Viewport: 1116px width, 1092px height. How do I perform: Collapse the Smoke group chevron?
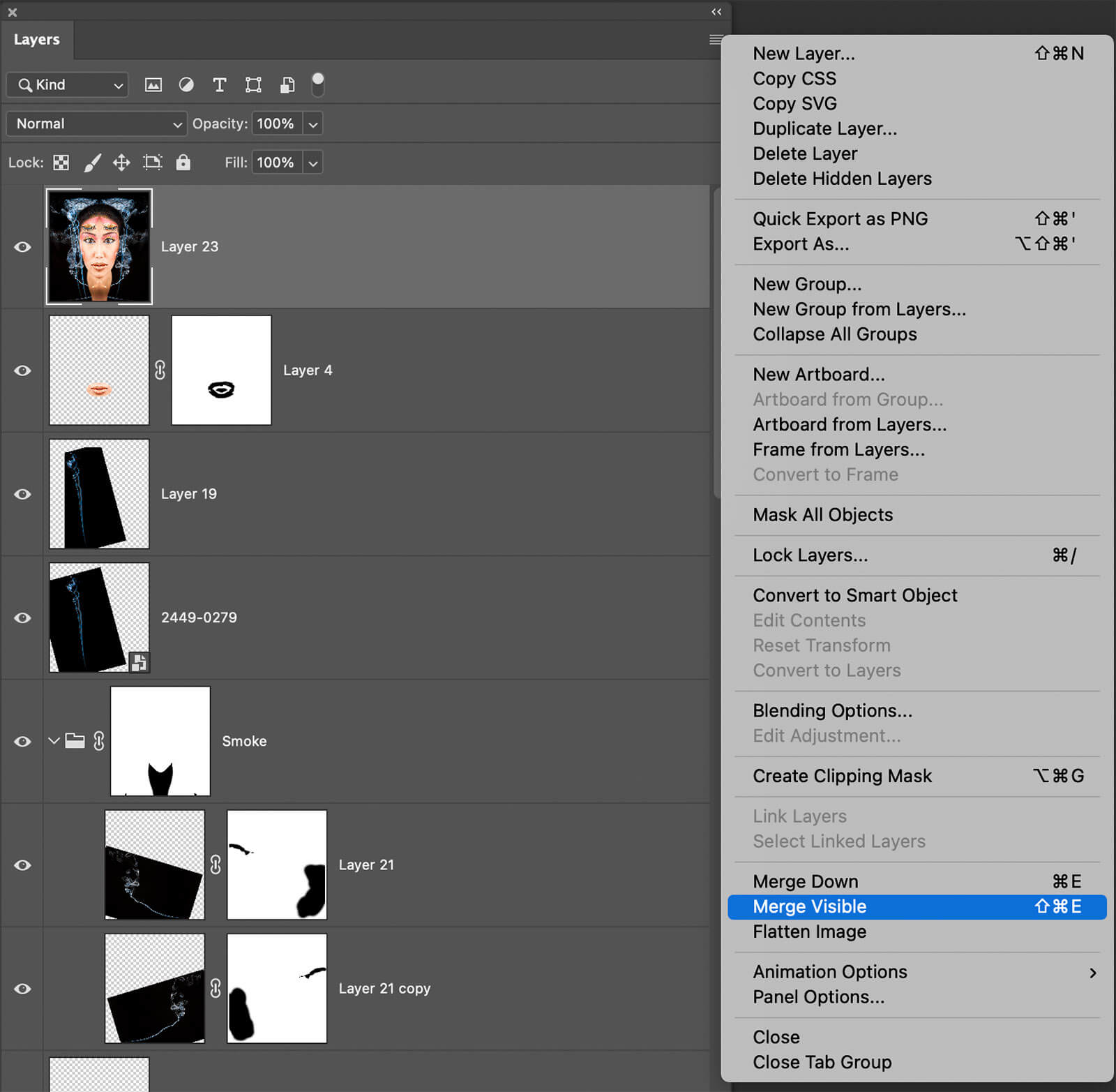pos(54,740)
